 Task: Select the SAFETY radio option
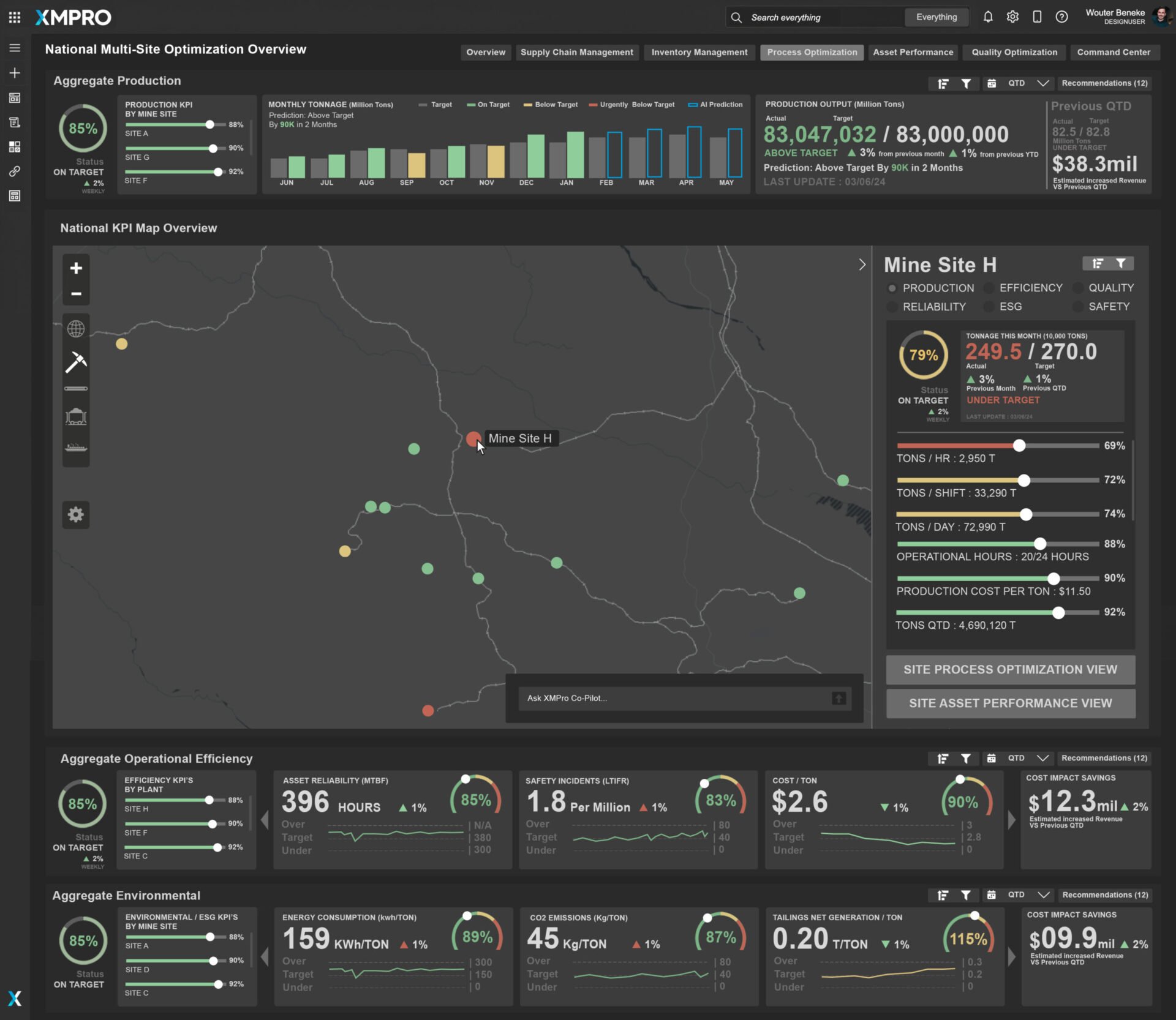point(1077,307)
